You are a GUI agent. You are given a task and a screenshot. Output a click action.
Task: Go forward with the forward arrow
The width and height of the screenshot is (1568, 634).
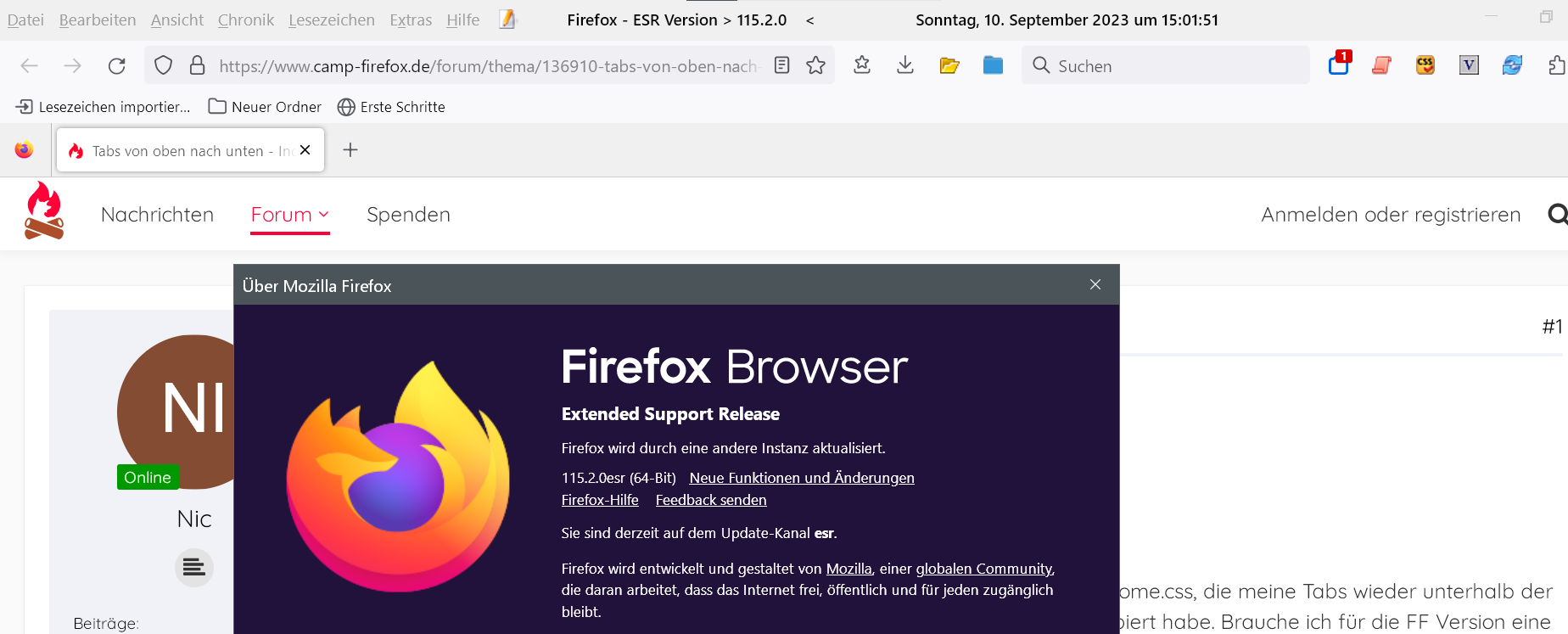pos(73,66)
